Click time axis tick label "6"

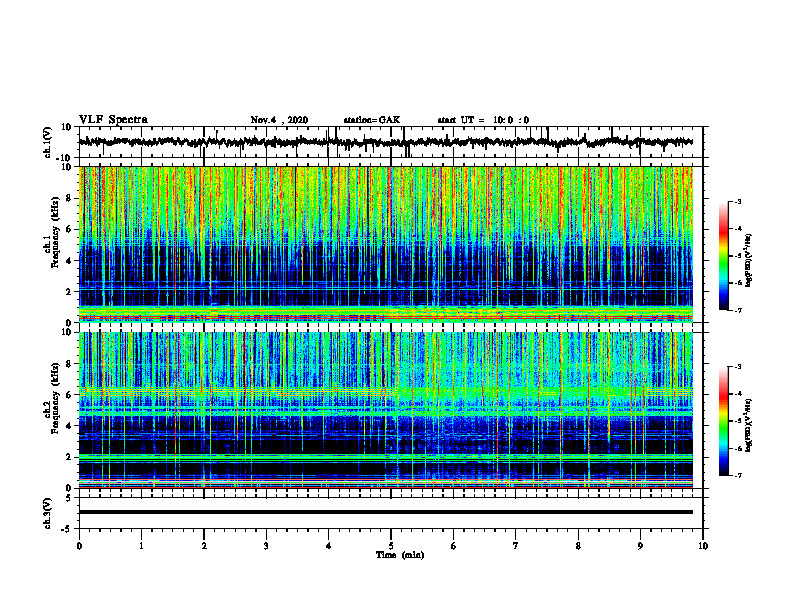[454, 546]
